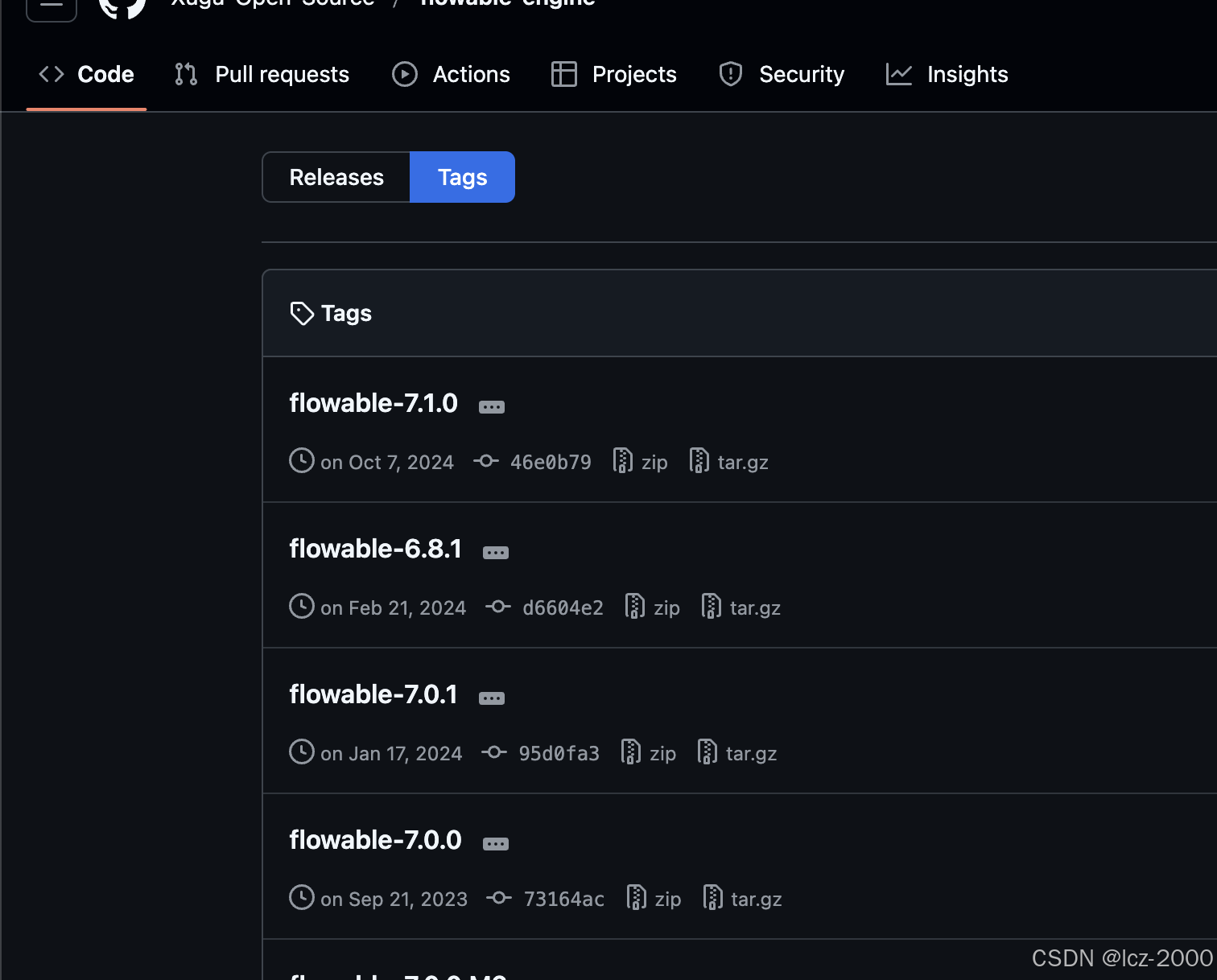
Task: Click commit icon beside 46e0b79
Action: 486,461
